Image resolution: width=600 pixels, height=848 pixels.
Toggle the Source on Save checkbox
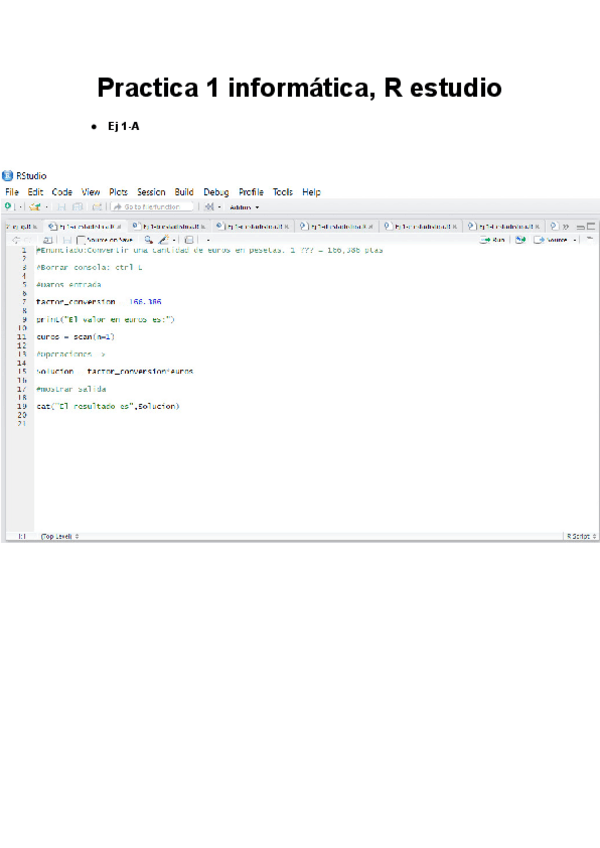[x=82, y=240]
